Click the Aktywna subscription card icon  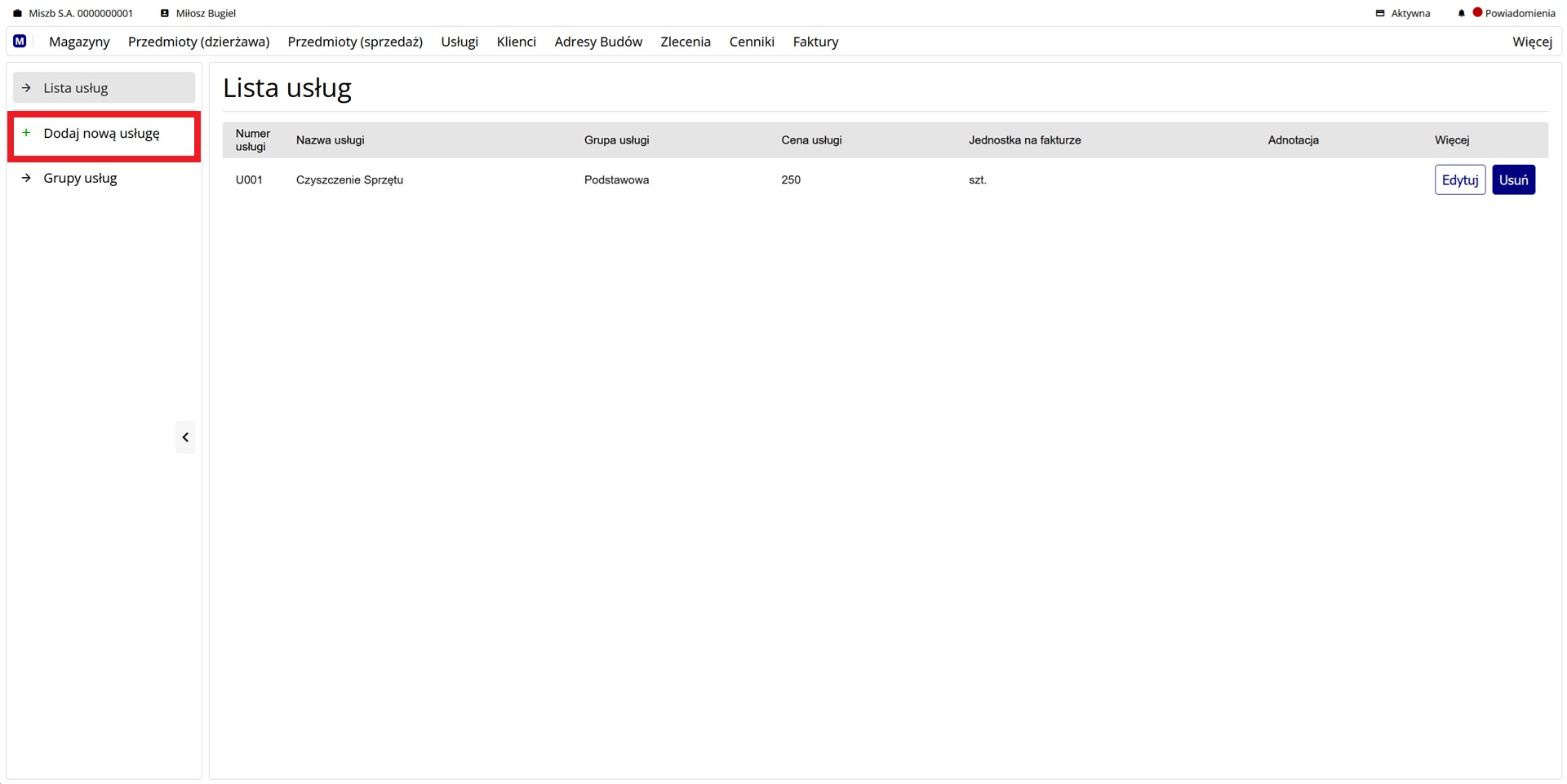[1380, 13]
